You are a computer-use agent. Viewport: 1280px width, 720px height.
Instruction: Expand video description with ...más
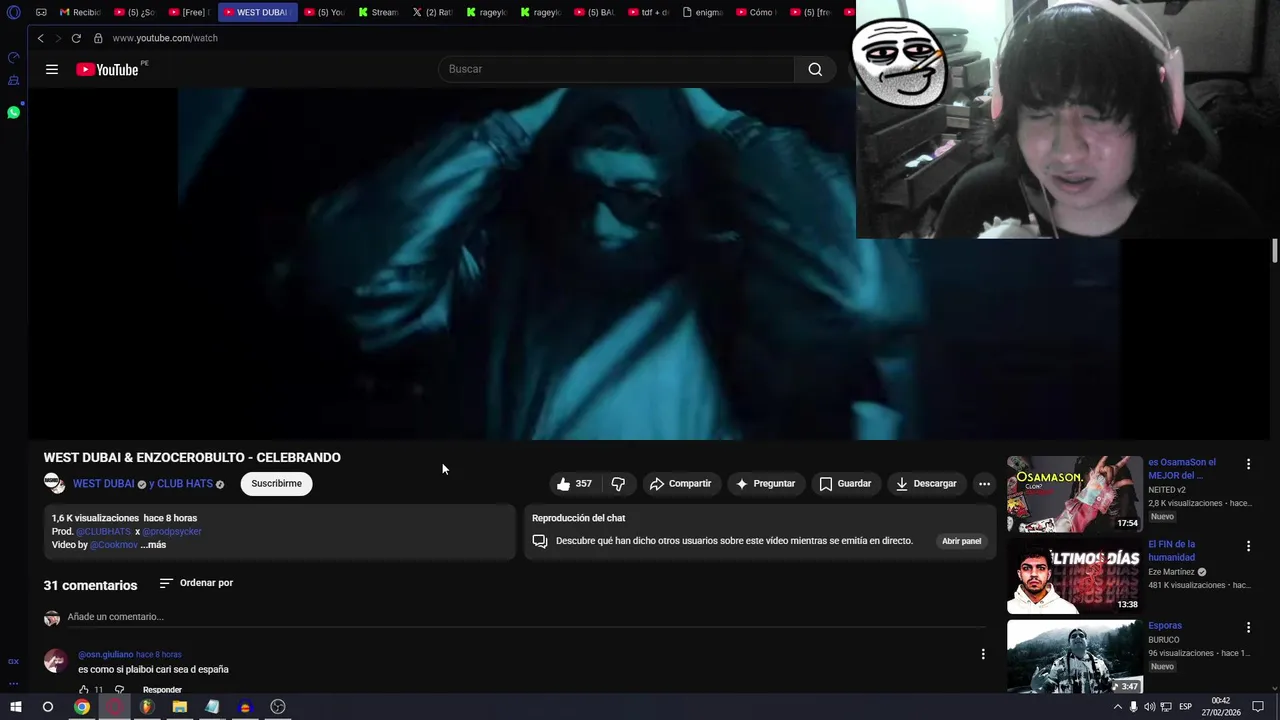point(153,545)
